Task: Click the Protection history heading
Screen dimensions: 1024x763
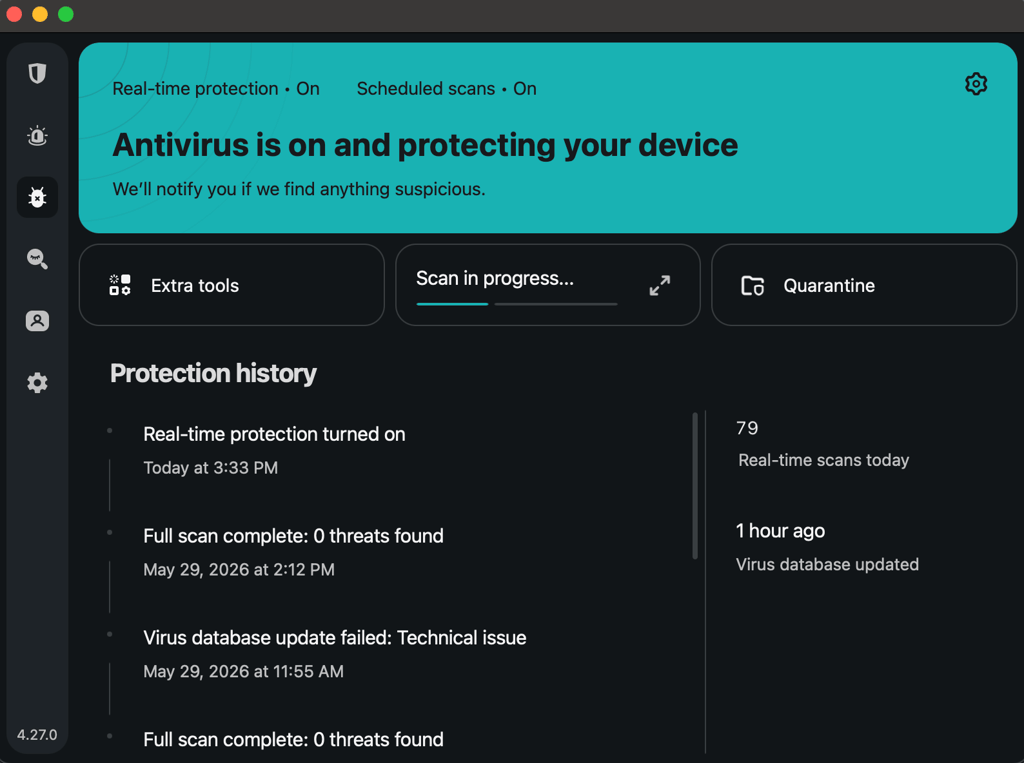Action: (214, 374)
